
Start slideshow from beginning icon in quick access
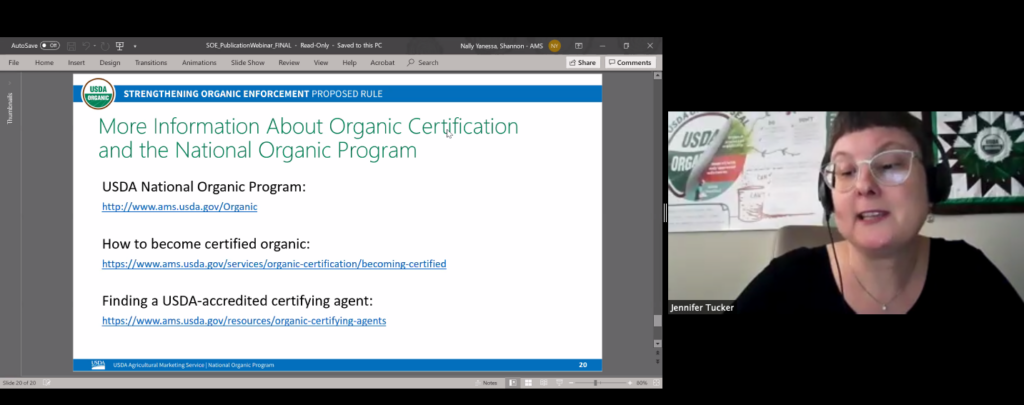120,46
